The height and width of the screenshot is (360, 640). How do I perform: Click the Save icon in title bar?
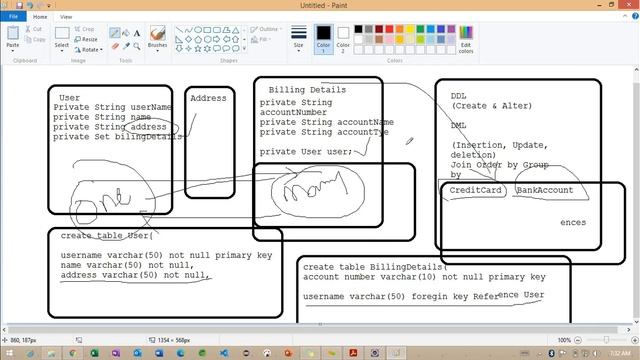(19, 5)
